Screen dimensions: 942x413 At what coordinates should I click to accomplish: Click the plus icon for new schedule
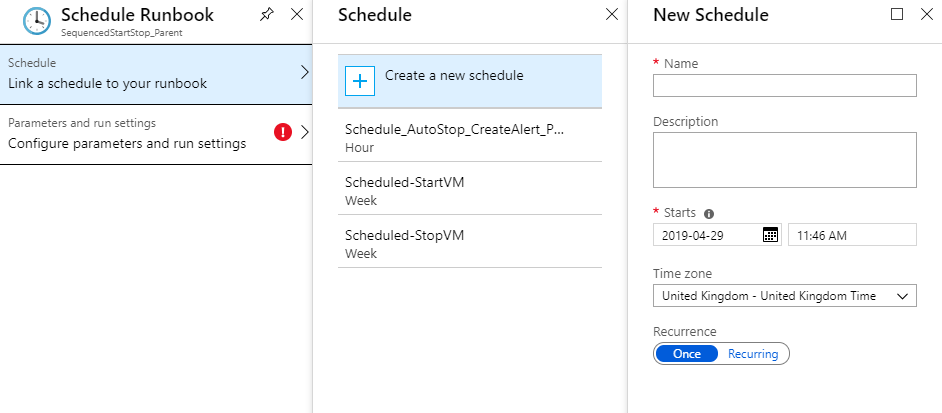pos(360,81)
